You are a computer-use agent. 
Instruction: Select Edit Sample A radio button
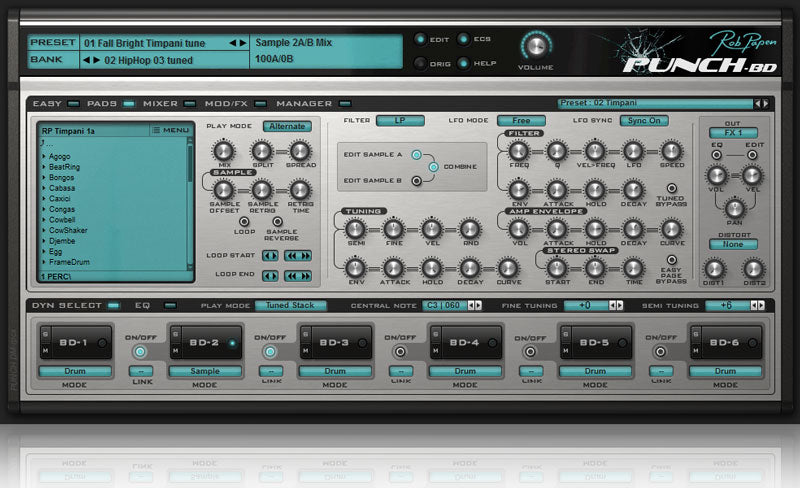pyautogui.click(x=416, y=155)
